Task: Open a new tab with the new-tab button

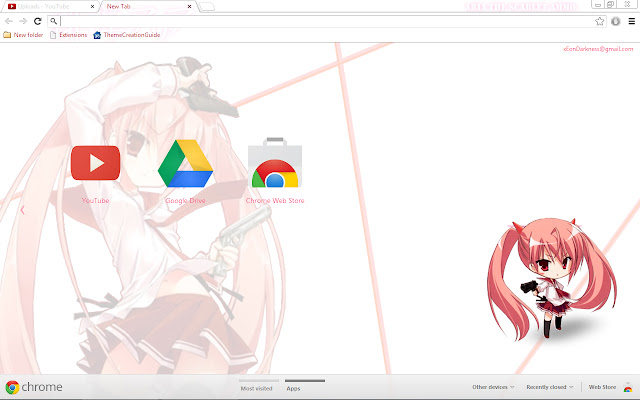Action: coord(207,7)
